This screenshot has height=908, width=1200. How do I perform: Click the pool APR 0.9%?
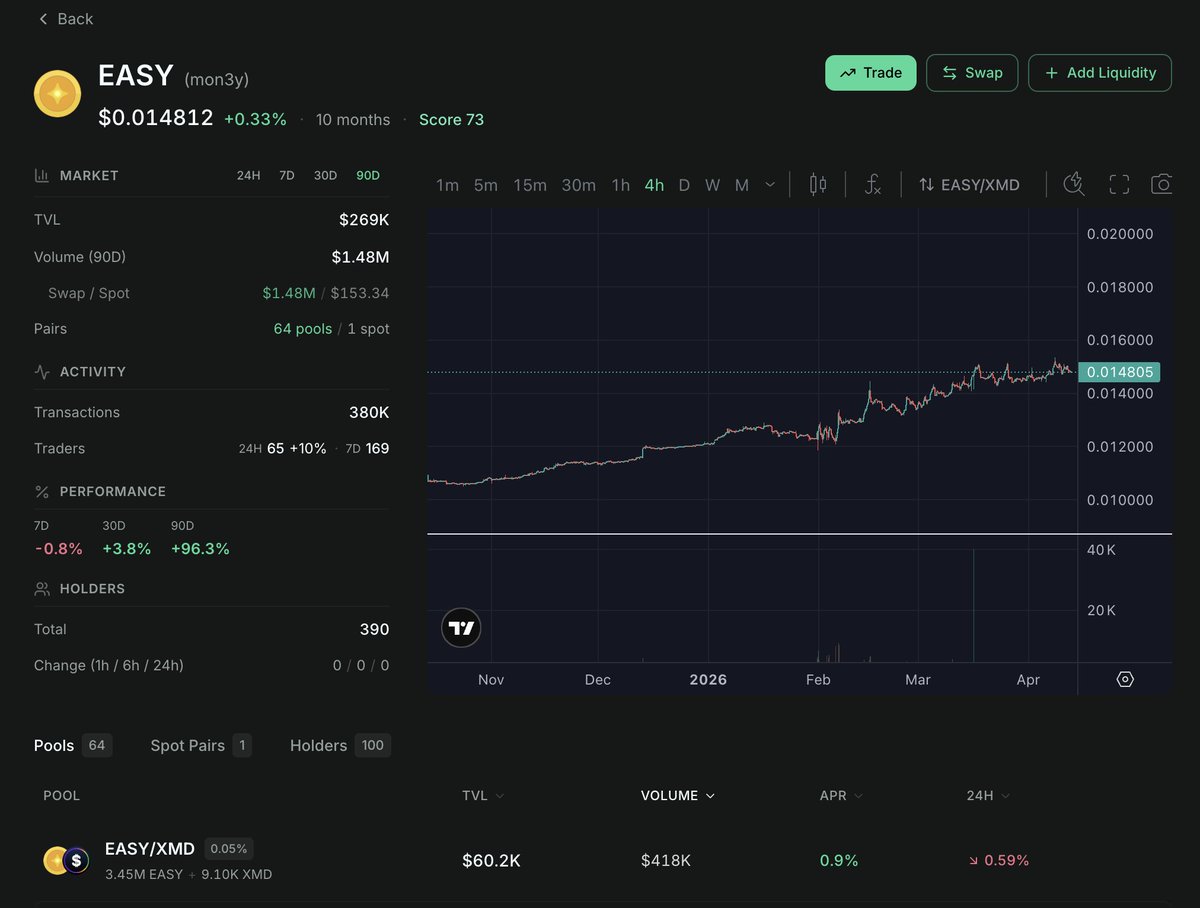click(x=839, y=860)
